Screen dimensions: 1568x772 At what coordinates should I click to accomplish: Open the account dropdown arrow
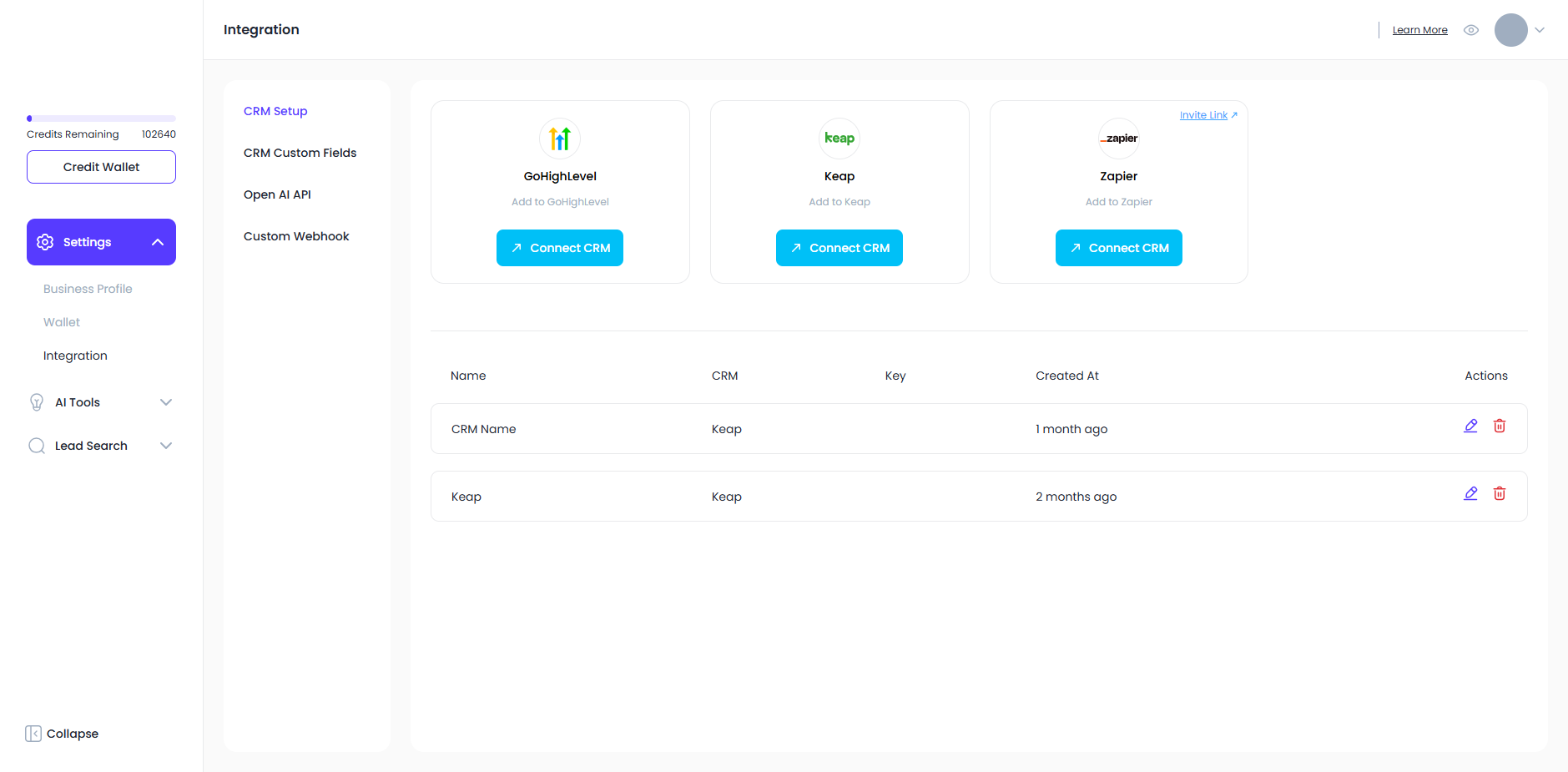pyautogui.click(x=1540, y=30)
